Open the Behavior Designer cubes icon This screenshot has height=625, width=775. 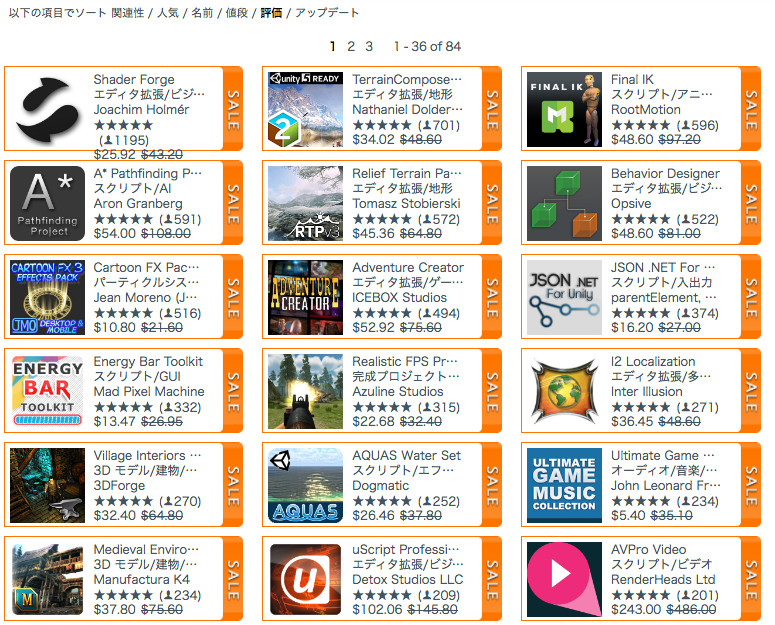click(564, 203)
